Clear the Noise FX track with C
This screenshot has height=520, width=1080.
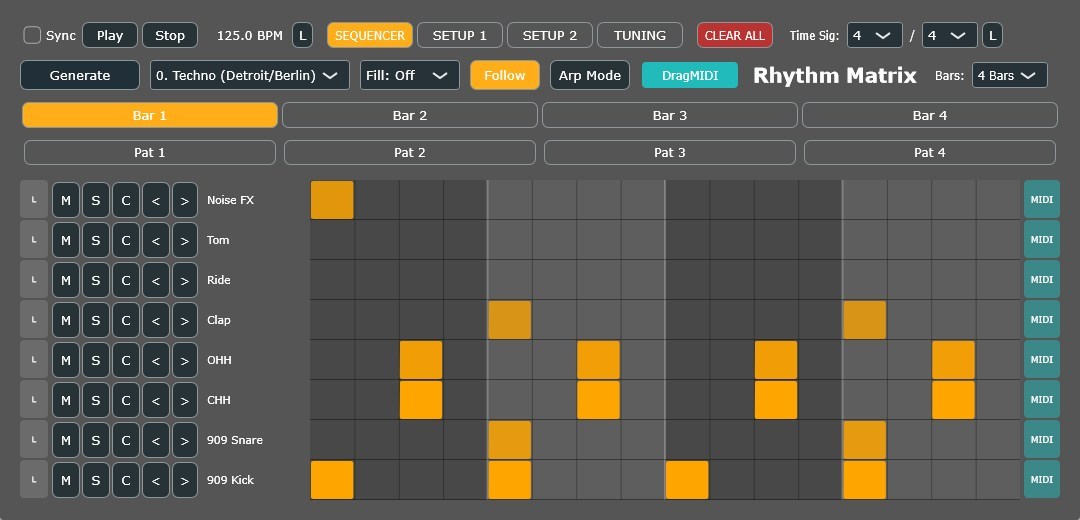[x=126, y=200]
